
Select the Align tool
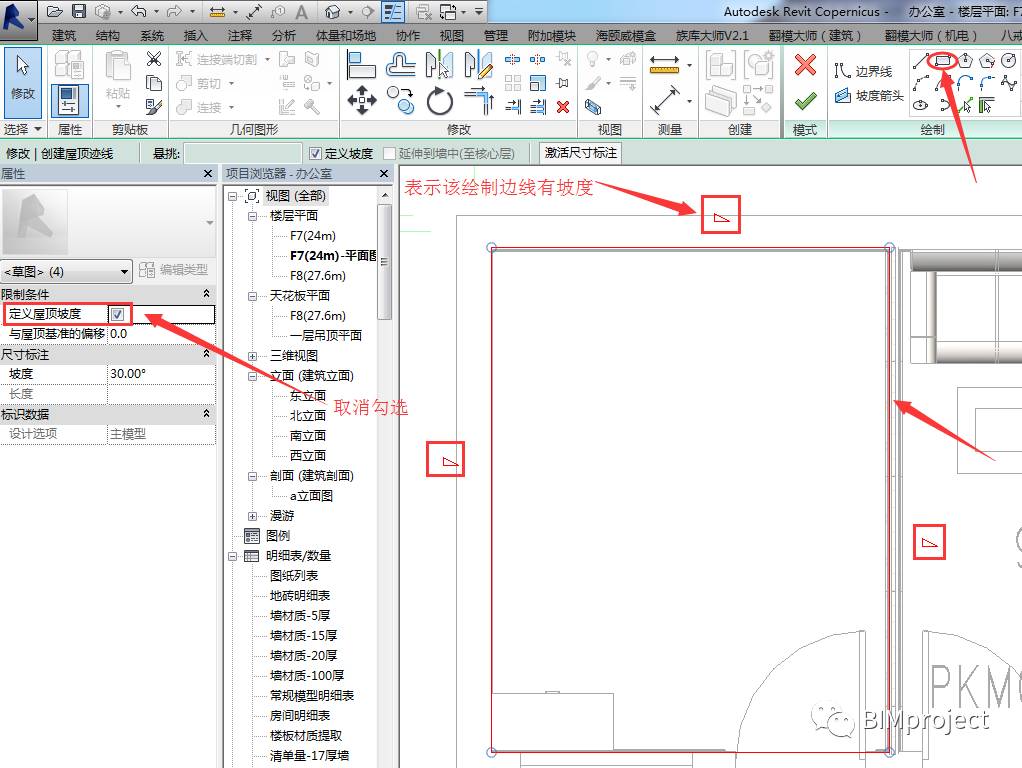point(361,65)
